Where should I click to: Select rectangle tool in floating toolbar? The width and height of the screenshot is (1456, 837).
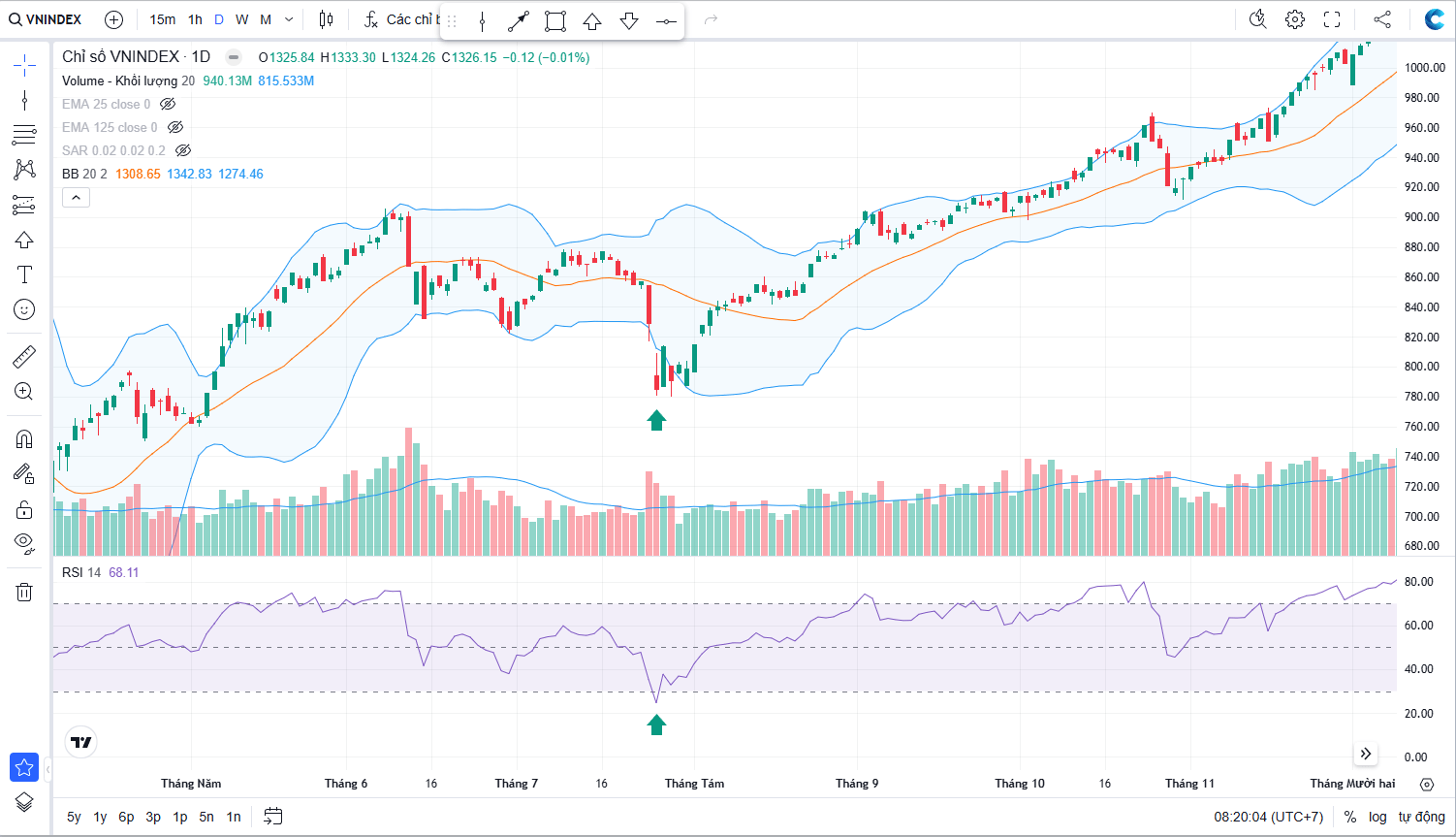pos(555,21)
